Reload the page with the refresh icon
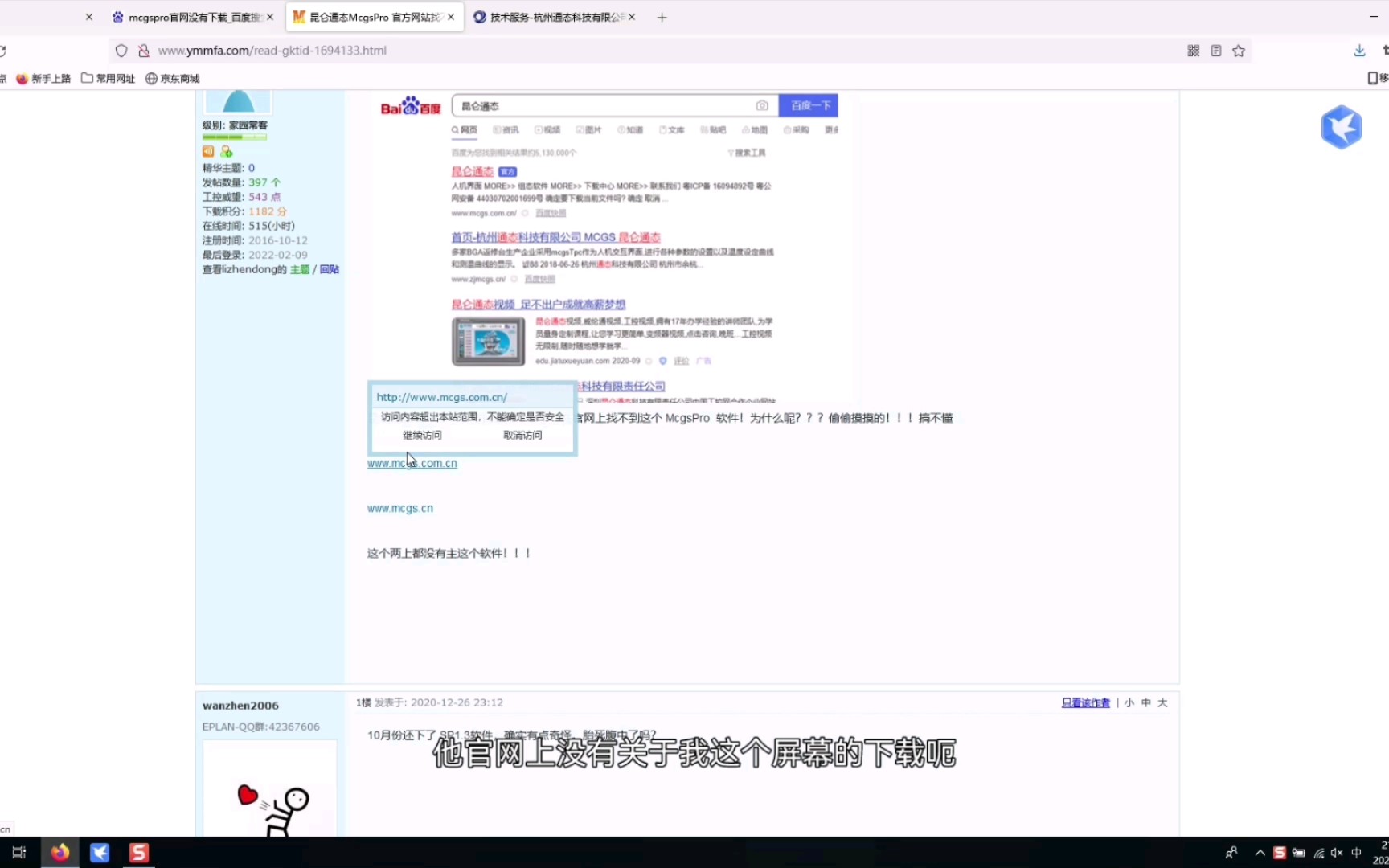 tap(2, 51)
